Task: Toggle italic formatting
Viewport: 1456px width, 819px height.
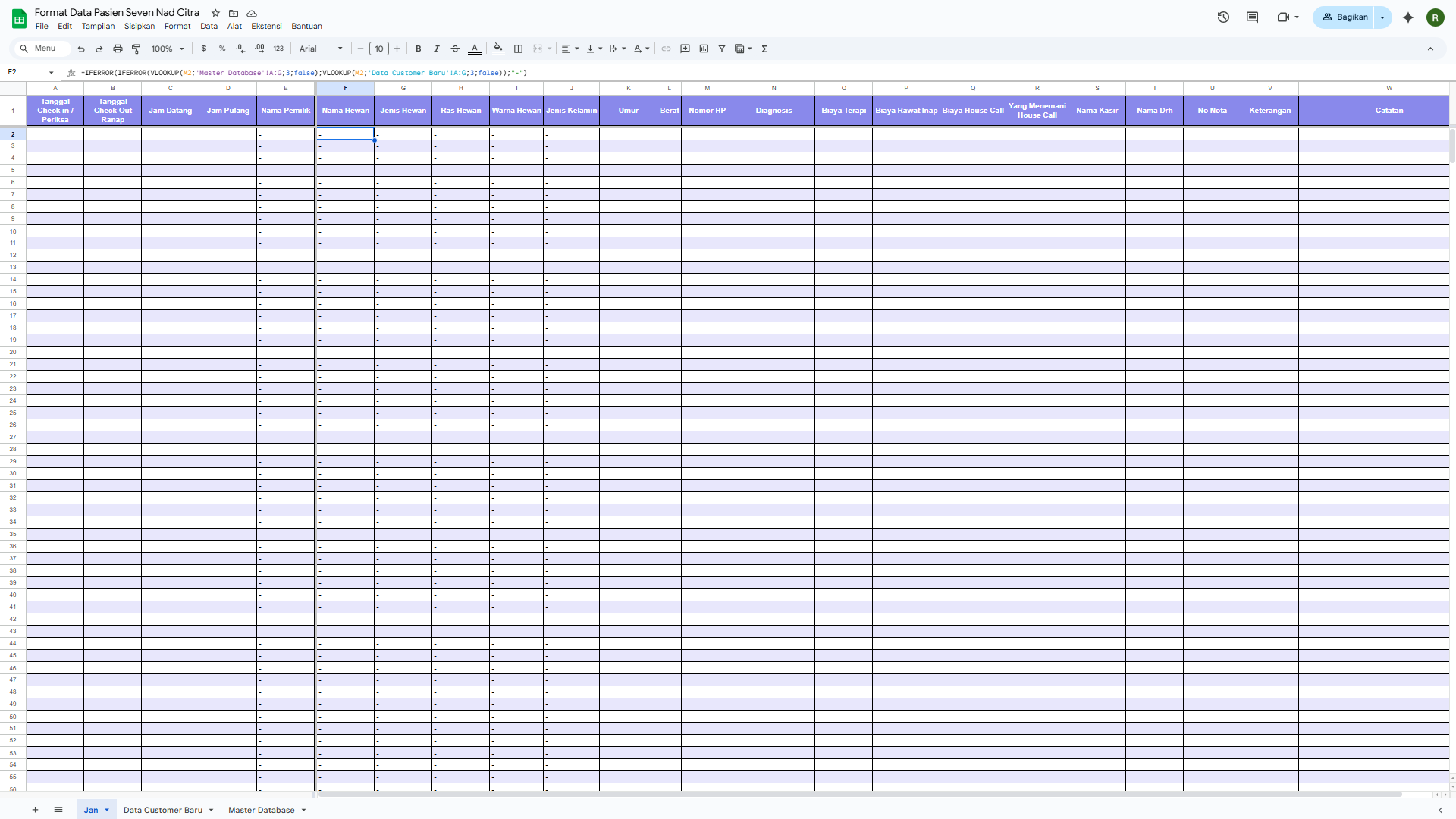Action: [437, 49]
